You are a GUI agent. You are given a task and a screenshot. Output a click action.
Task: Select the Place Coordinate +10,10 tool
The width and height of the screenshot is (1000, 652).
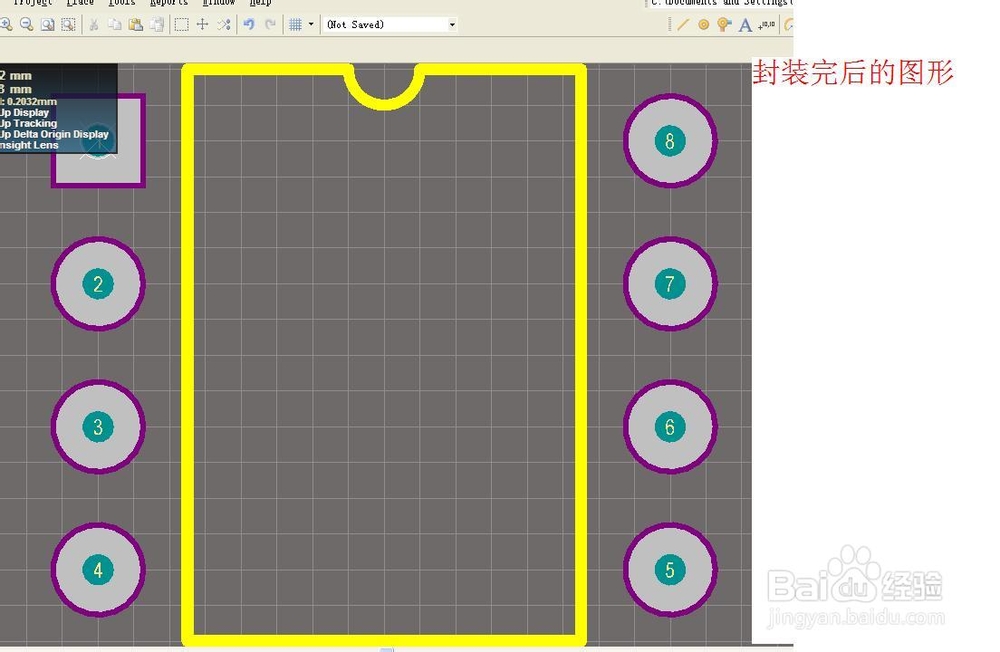766,25
